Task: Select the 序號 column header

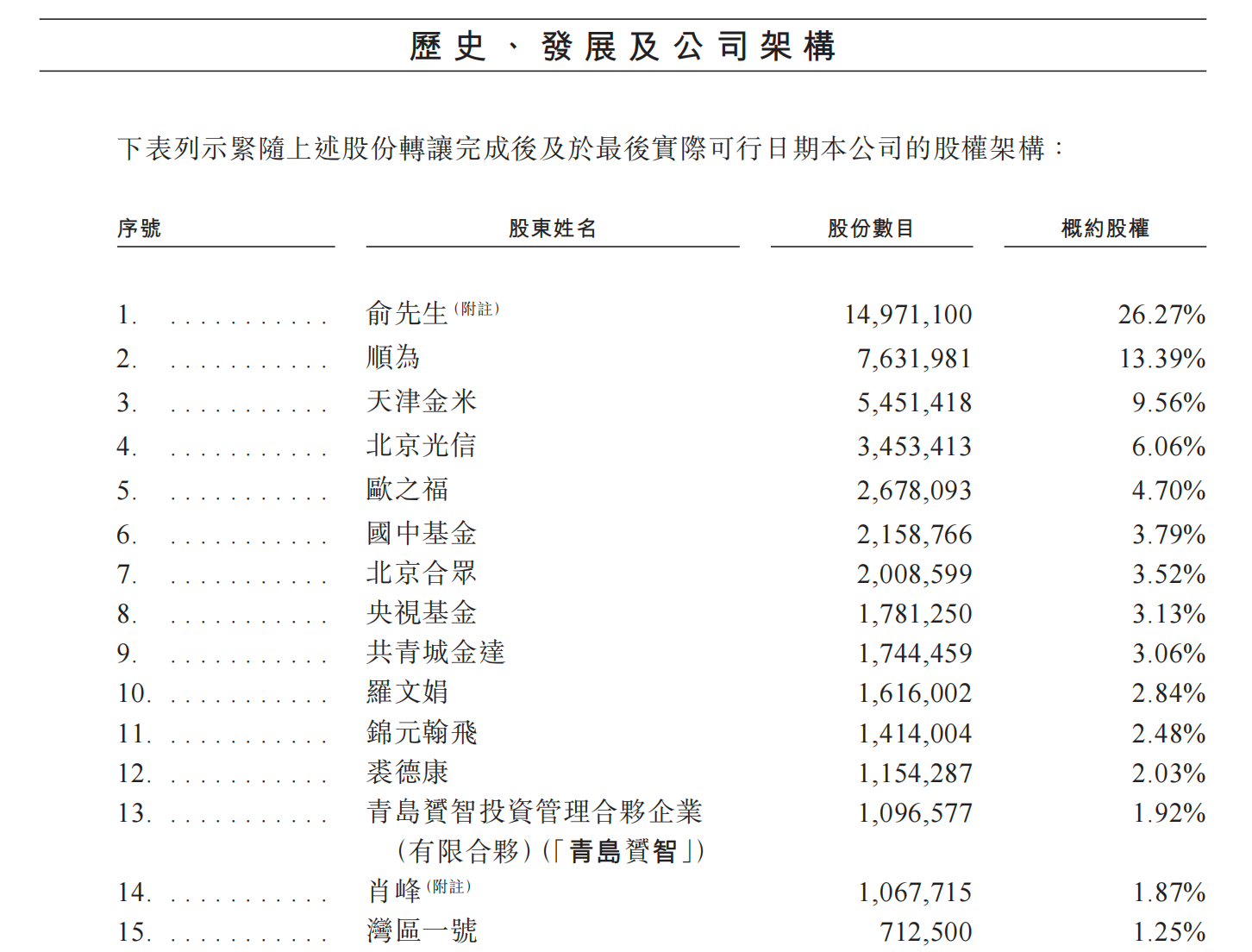Action: point(140,229)
